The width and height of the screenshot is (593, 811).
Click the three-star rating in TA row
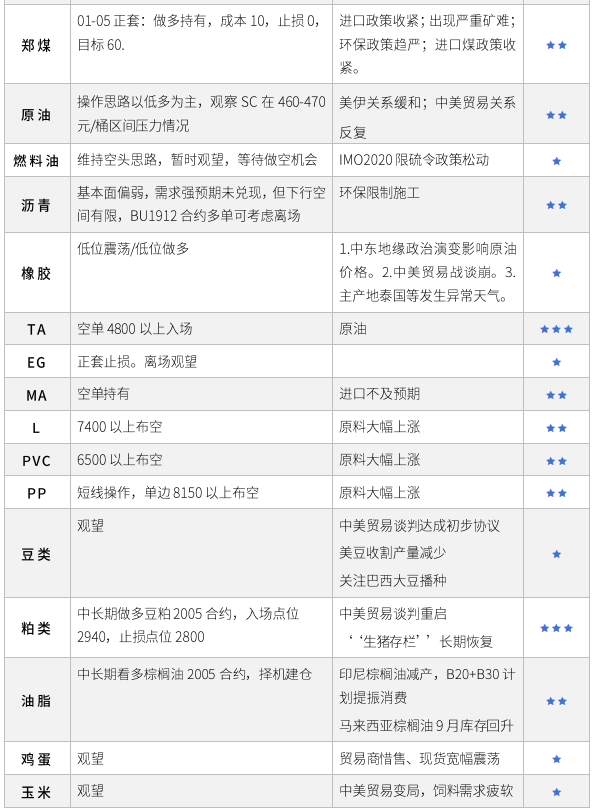point(556,329)
